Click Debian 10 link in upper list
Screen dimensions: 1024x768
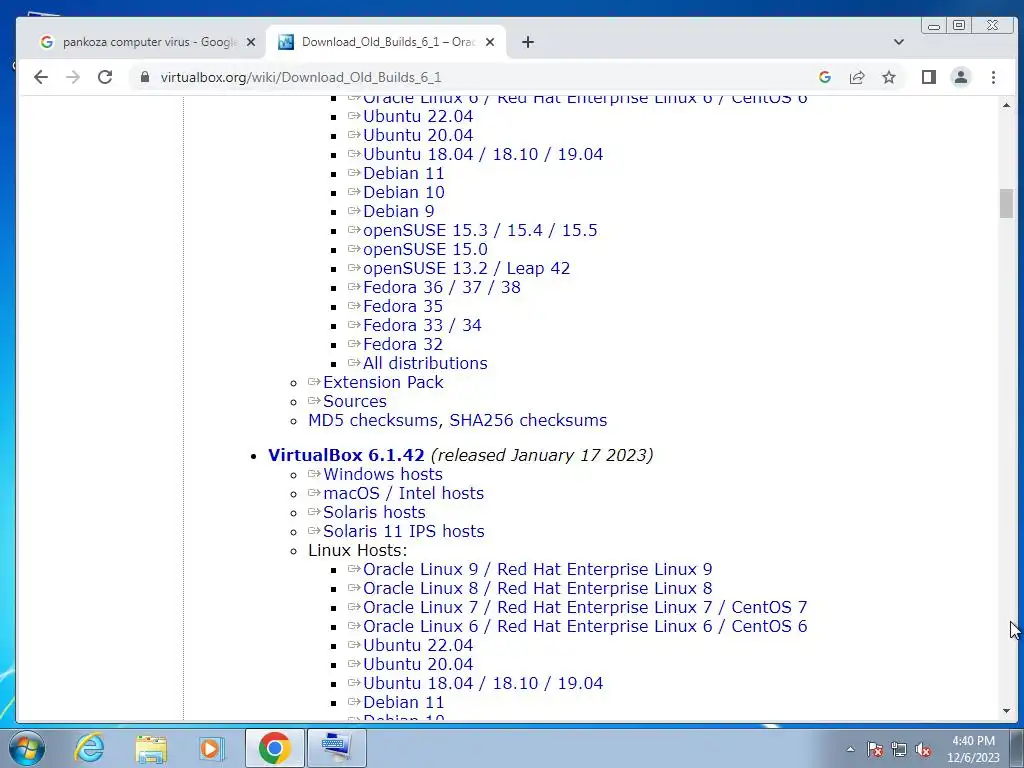(x=404, y=193)
